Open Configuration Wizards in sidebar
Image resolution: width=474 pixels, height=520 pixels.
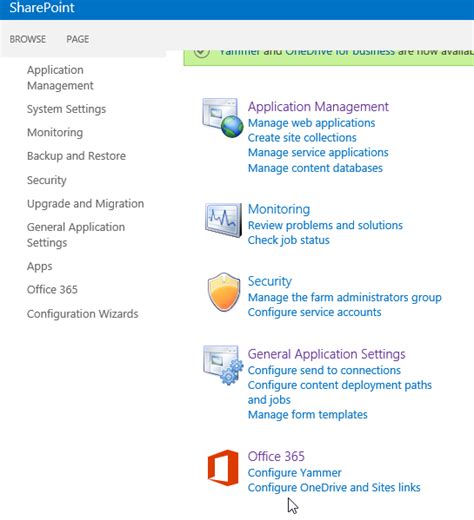[83, 314]
